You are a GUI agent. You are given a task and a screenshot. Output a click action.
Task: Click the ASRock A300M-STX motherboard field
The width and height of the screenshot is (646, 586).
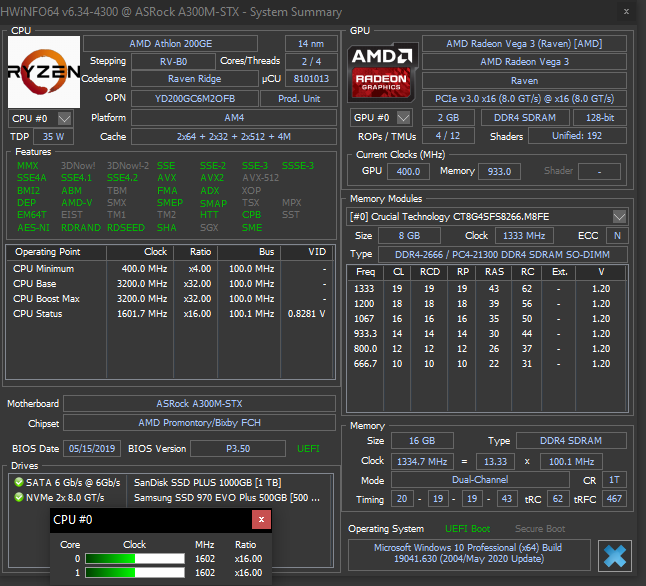(x=199, y=403)
